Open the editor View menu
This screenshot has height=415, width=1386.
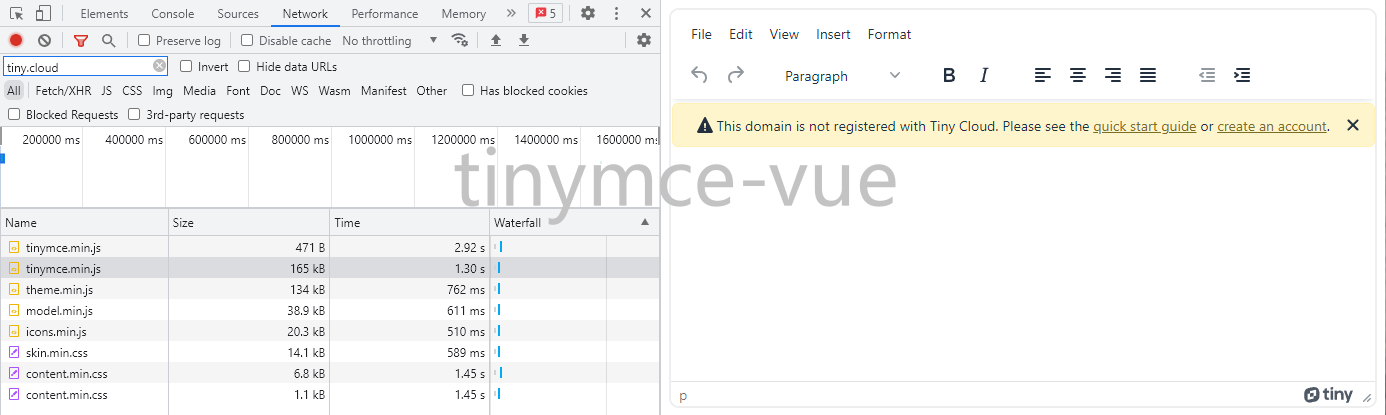click(x=784, y=34)
